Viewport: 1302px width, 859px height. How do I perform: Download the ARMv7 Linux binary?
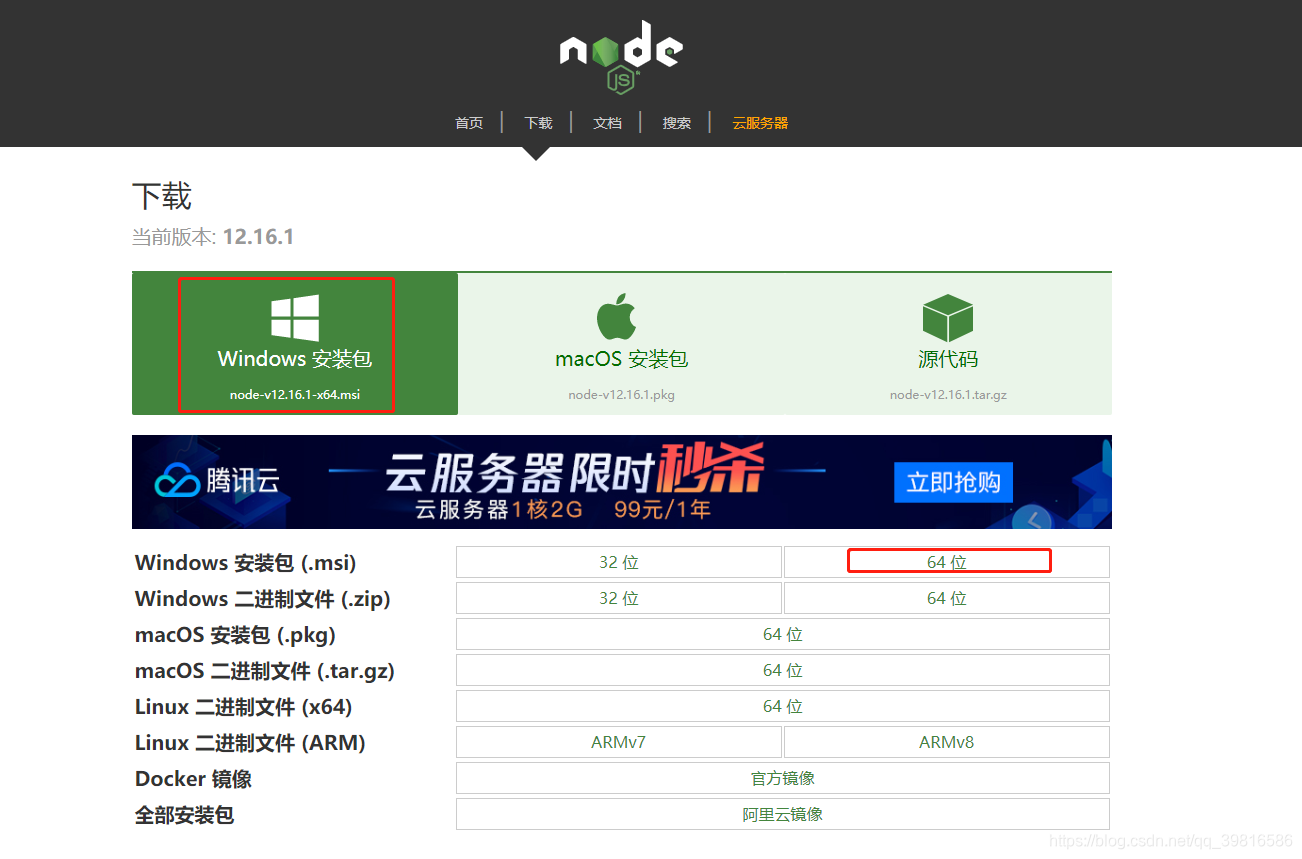(619, 742)
